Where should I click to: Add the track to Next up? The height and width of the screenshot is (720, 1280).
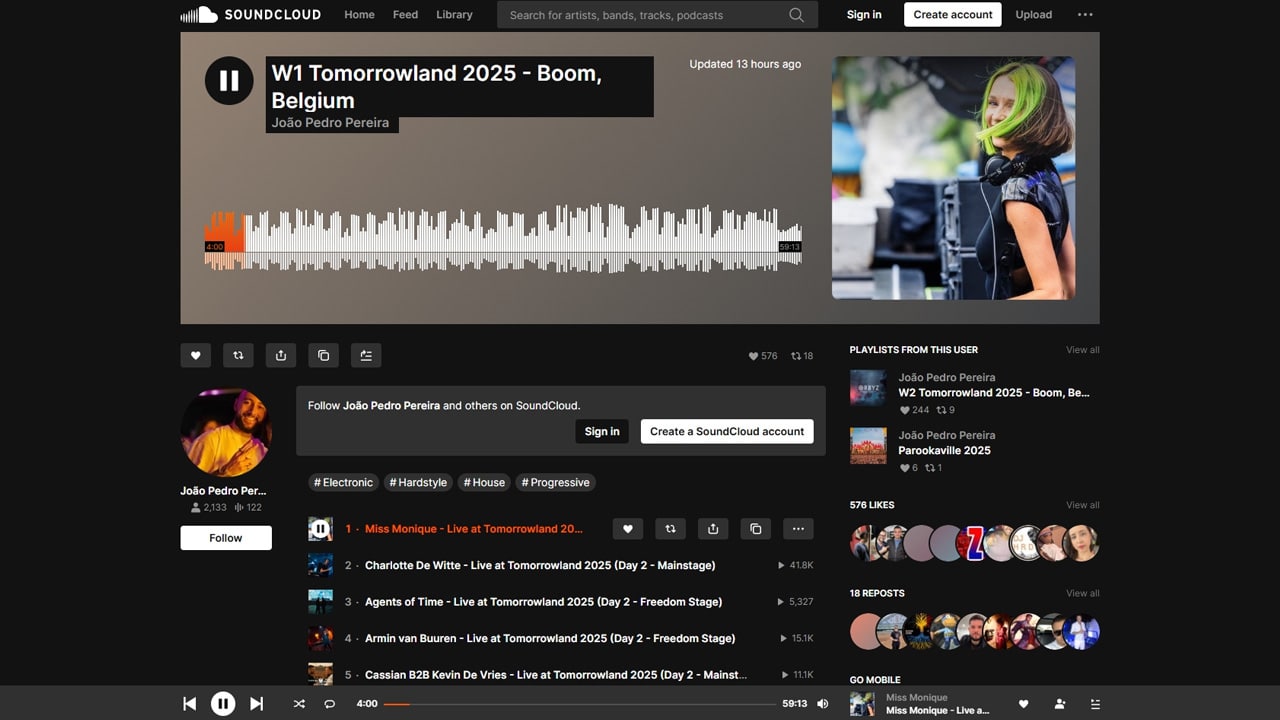tap(365, 355)
